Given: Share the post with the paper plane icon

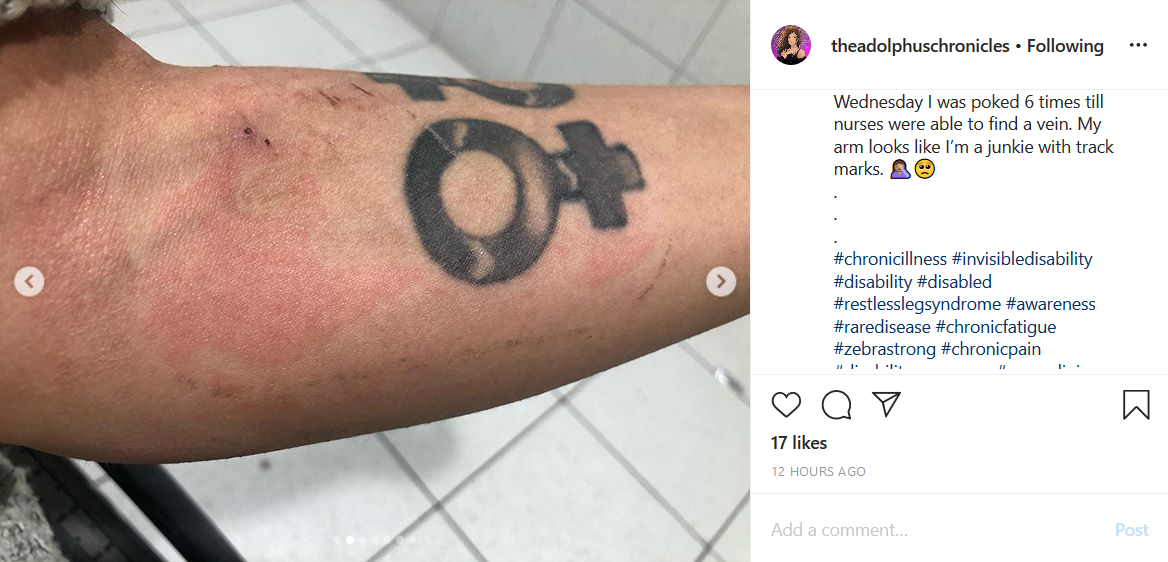Looking at the screenshot, I should [886, 404].
